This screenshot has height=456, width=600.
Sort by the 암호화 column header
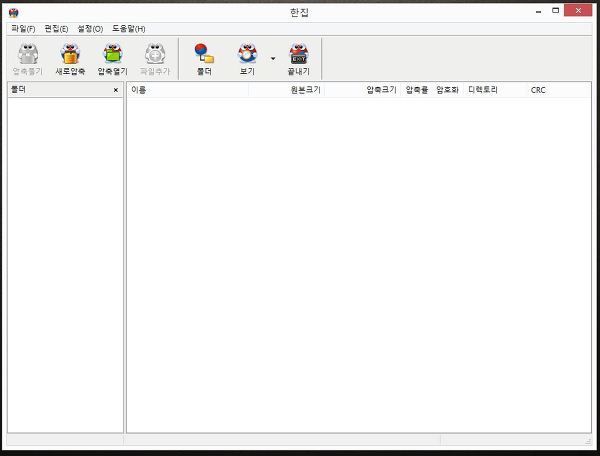tap(447, 90)
